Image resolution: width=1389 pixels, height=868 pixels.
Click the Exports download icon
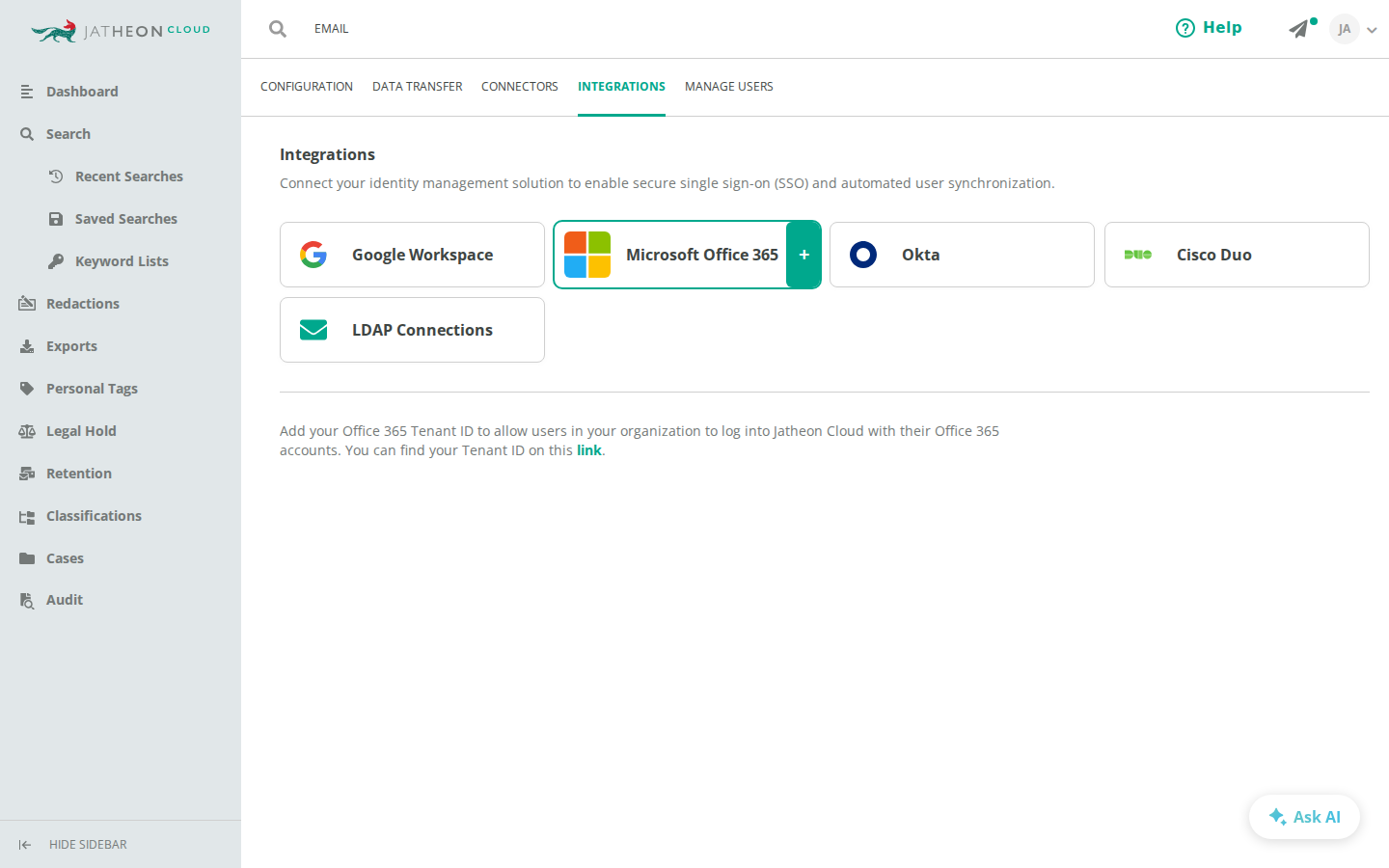pos(27,346)
